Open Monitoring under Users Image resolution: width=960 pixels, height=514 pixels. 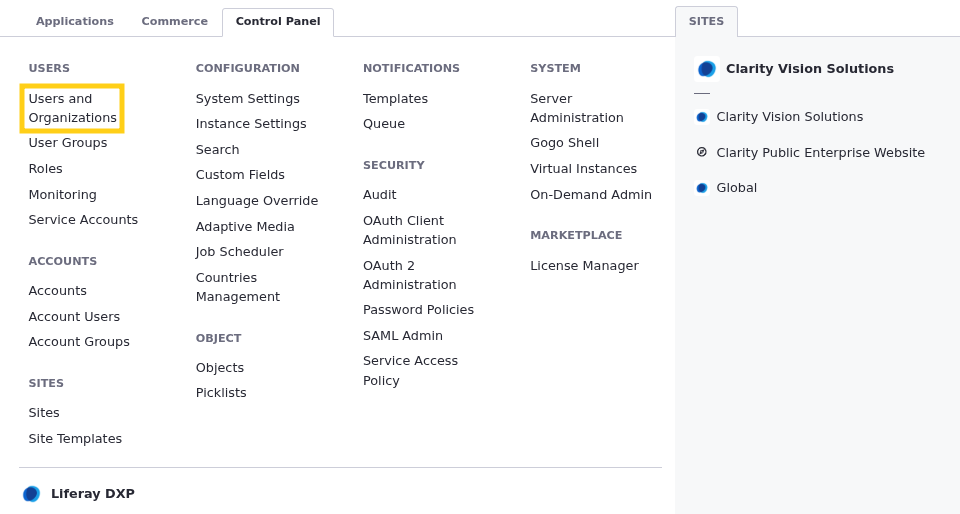62,195
